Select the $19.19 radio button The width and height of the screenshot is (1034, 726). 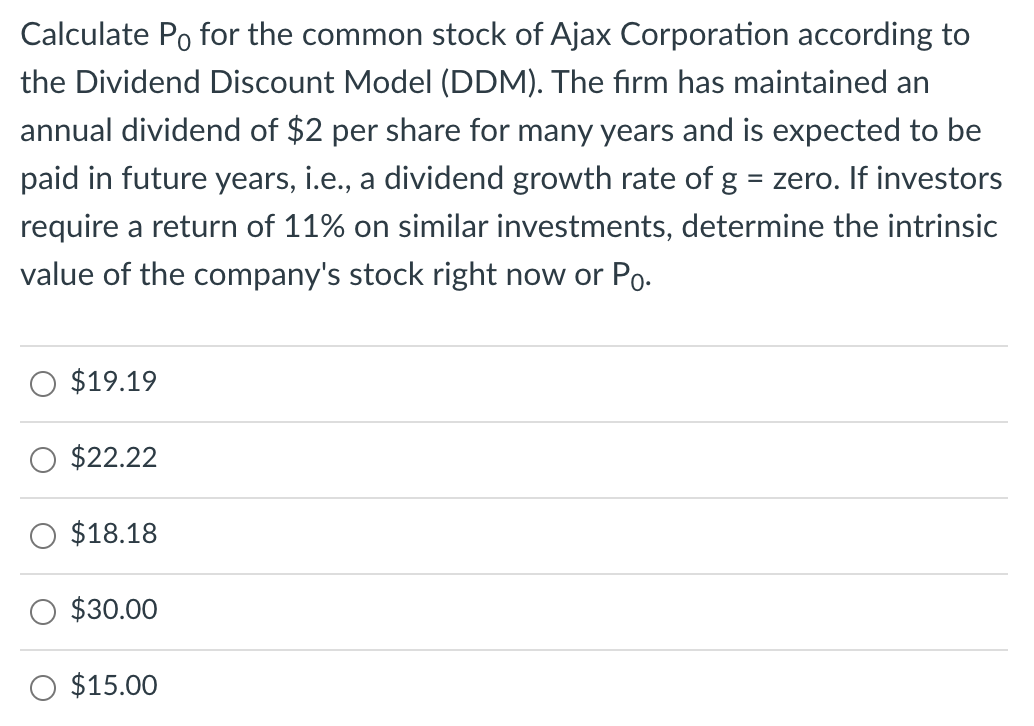pyautogui.click(x=43, y=384)
